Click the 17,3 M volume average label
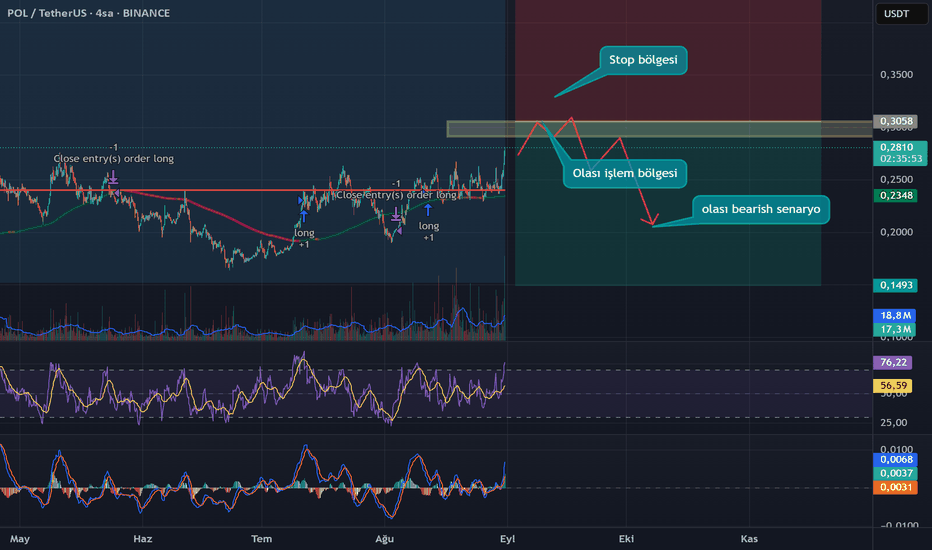This screenshot has height=550, width=932. click(896, 329)
